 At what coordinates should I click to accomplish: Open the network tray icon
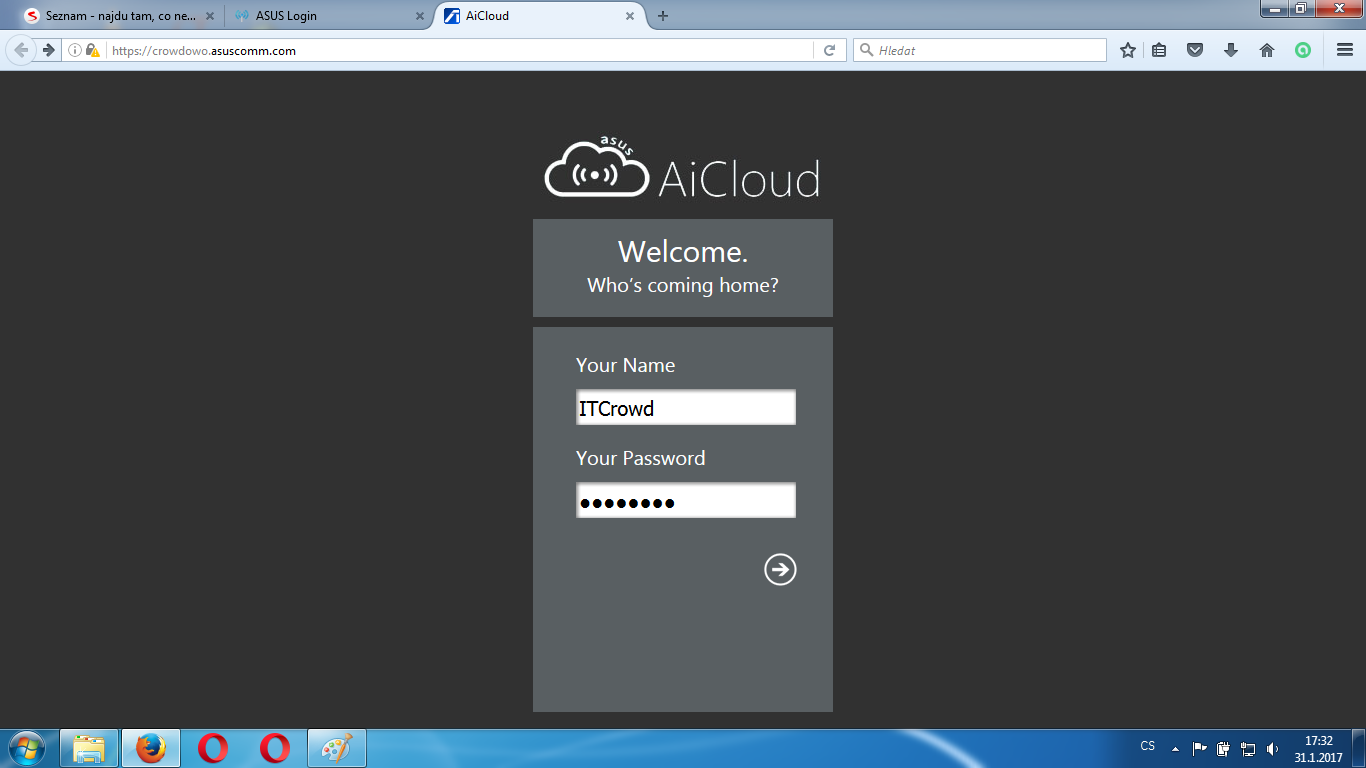coord(1248,748)
